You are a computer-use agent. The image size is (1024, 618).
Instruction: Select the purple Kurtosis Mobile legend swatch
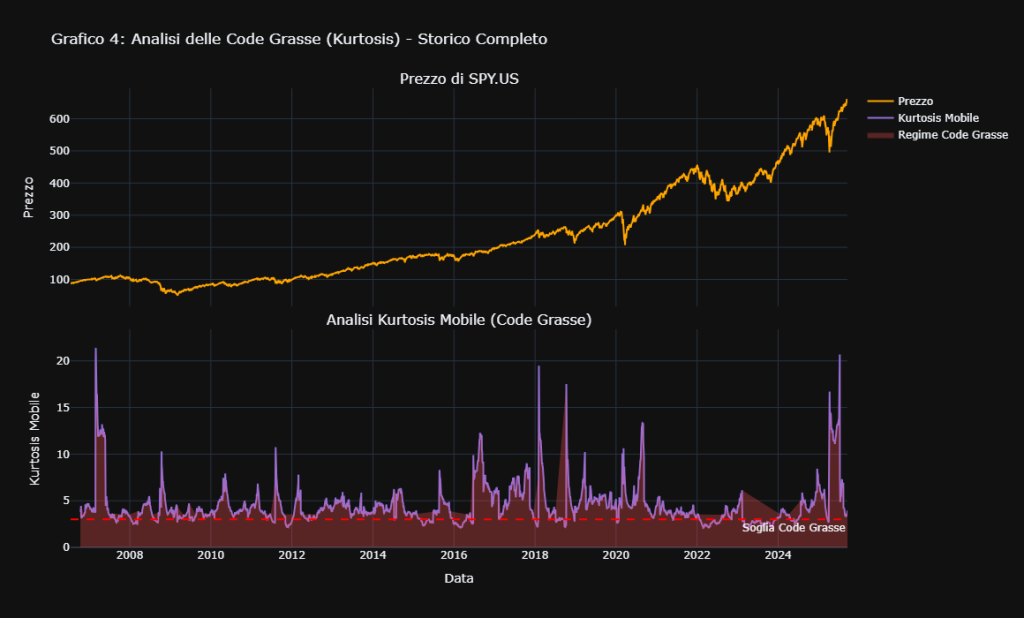coord(879,117)
